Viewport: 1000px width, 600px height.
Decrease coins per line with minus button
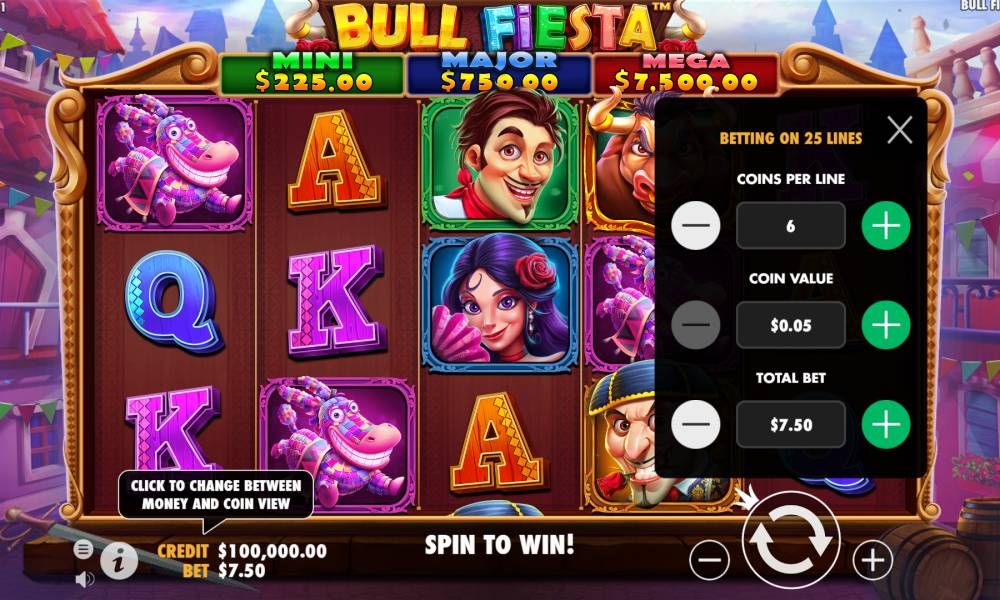pos(696,225)
